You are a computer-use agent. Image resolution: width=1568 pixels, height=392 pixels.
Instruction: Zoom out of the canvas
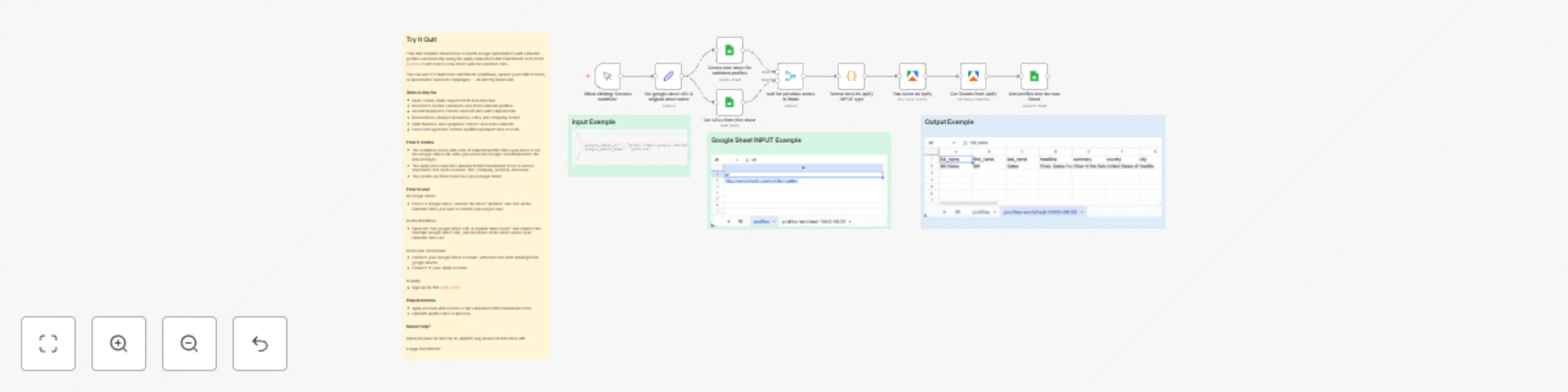189,344
